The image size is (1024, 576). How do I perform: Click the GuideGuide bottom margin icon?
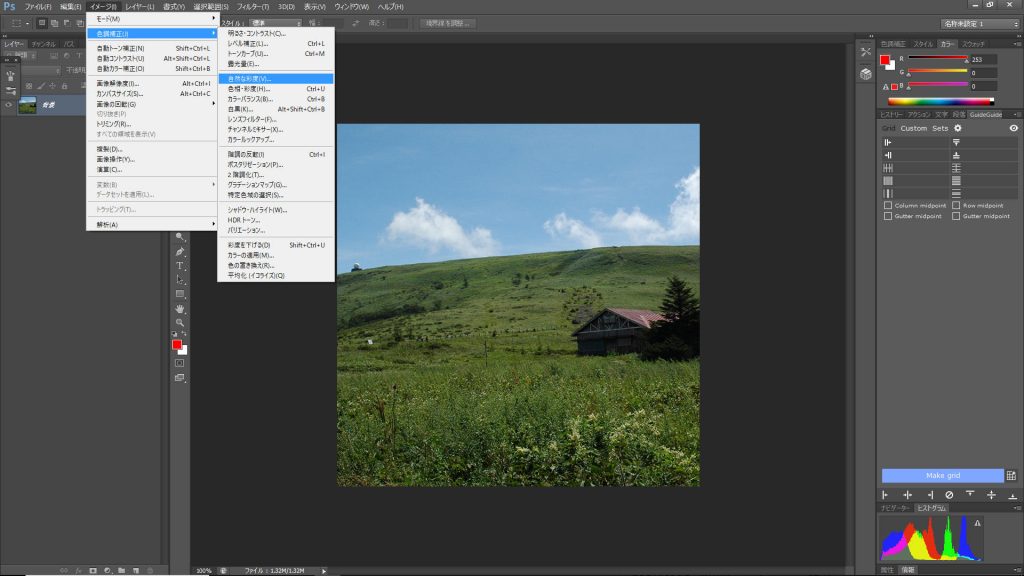(x=956, y=155)
